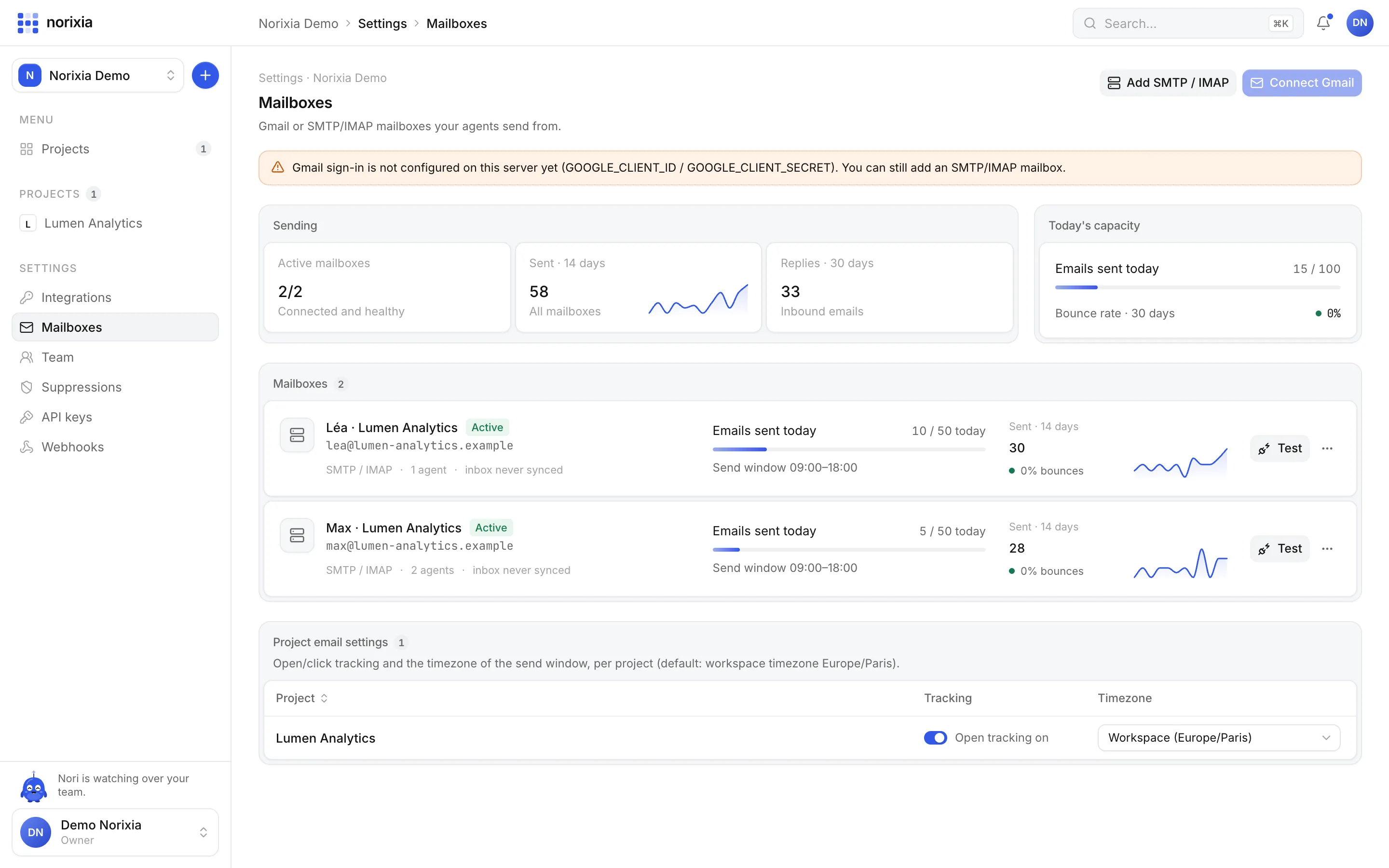Viewport: 1389px width, 868px height.
Task: Expand the Demo Norixia Owner account menu
Action: click(115, 832)
